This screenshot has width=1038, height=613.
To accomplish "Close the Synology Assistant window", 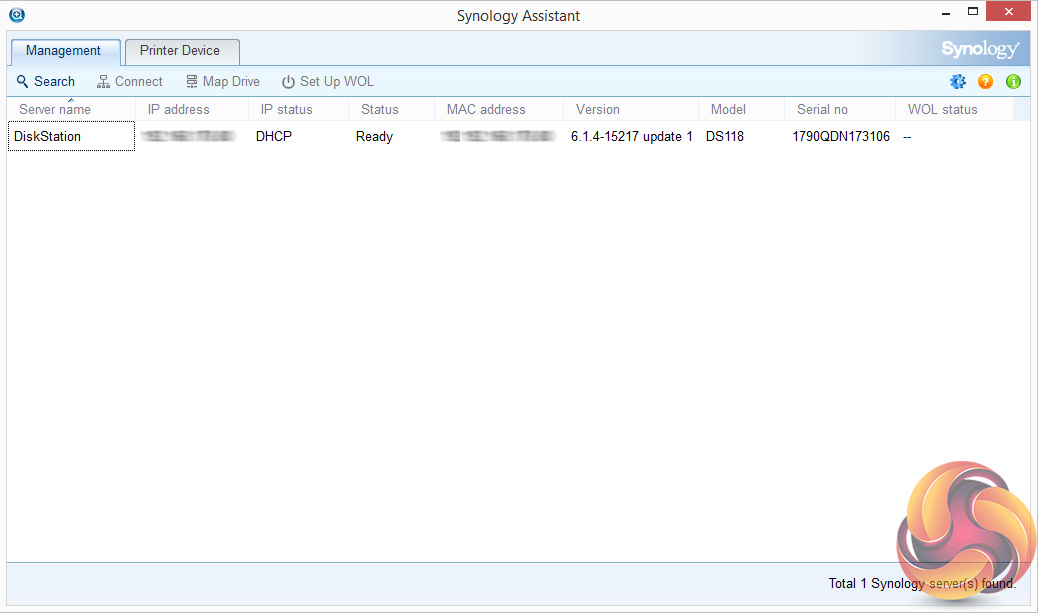I will [1008, 11].
